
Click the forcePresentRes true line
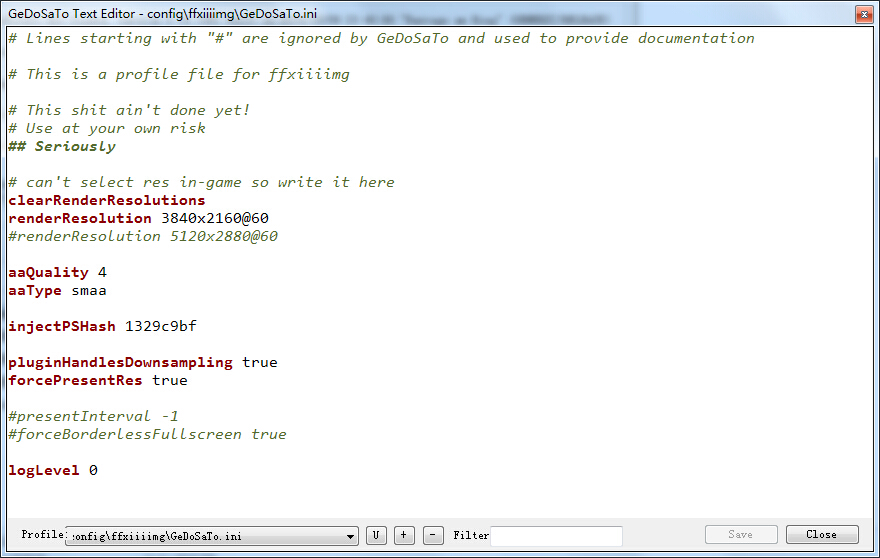98,381
